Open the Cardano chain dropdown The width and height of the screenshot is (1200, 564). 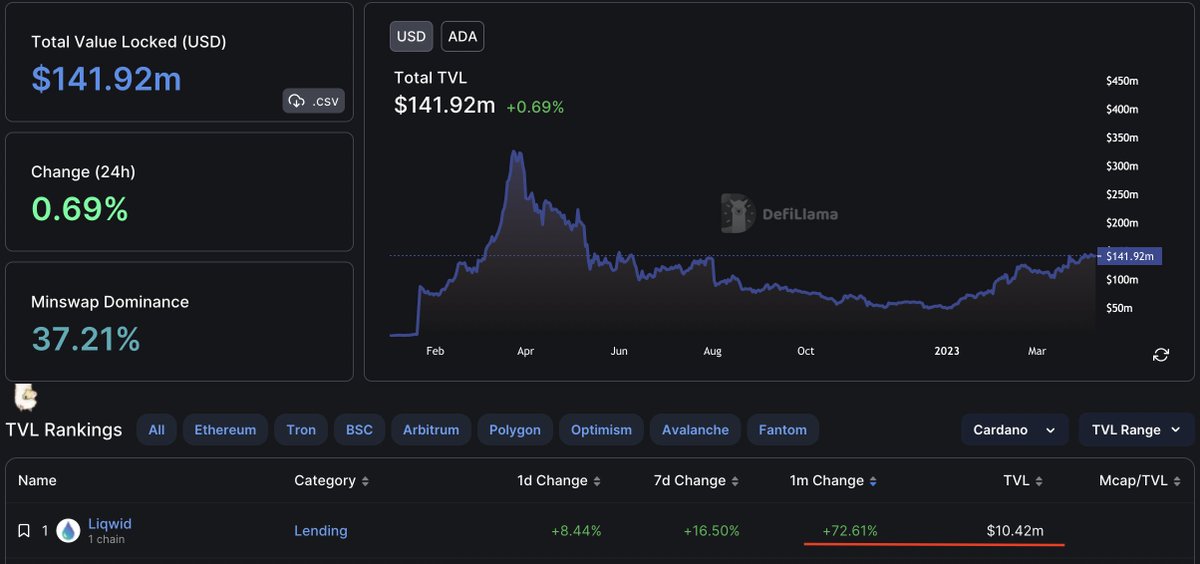pyautogui.click(x=1014, y=430)
